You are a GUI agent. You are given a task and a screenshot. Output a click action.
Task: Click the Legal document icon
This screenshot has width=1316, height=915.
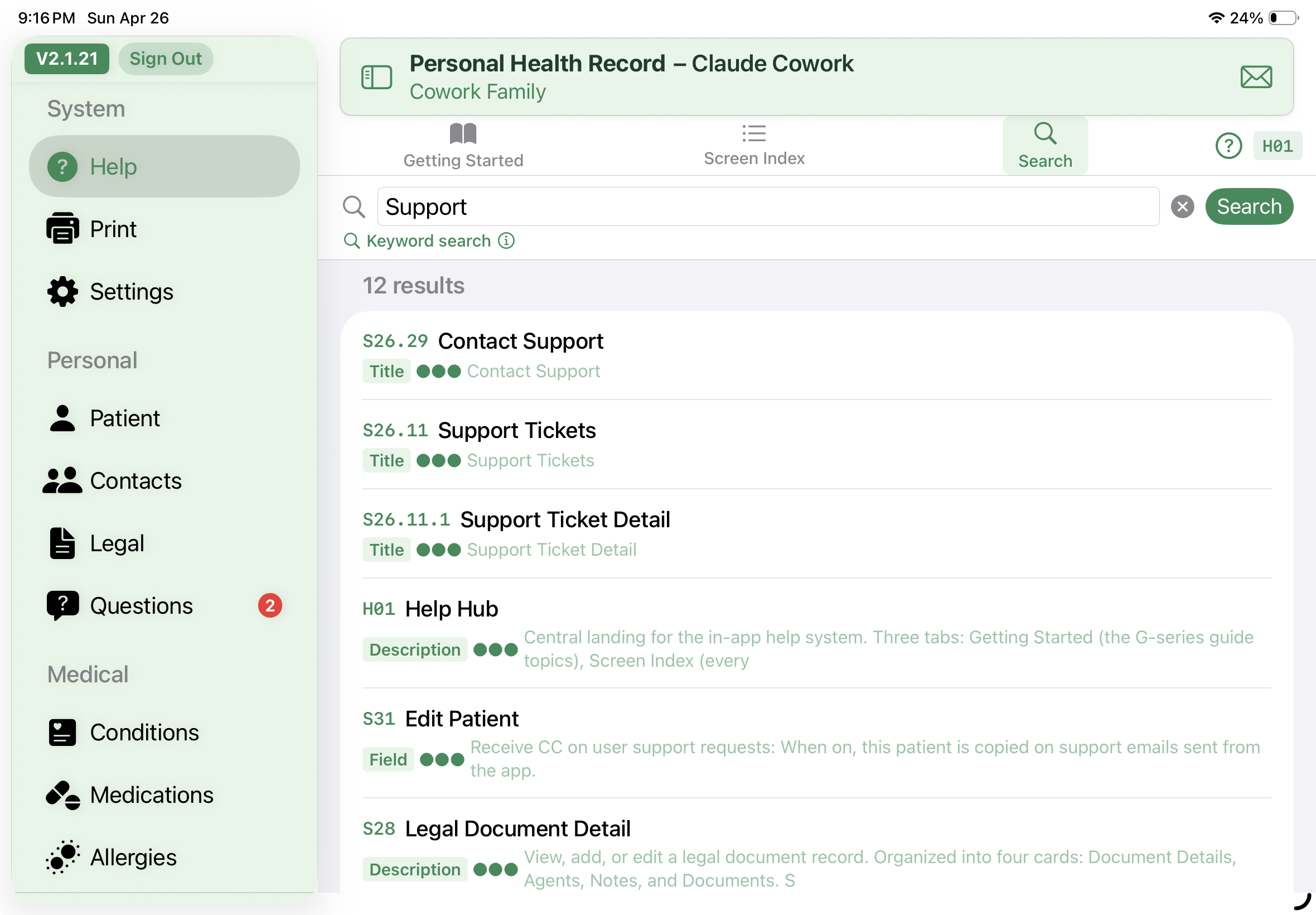click(62, 543)
